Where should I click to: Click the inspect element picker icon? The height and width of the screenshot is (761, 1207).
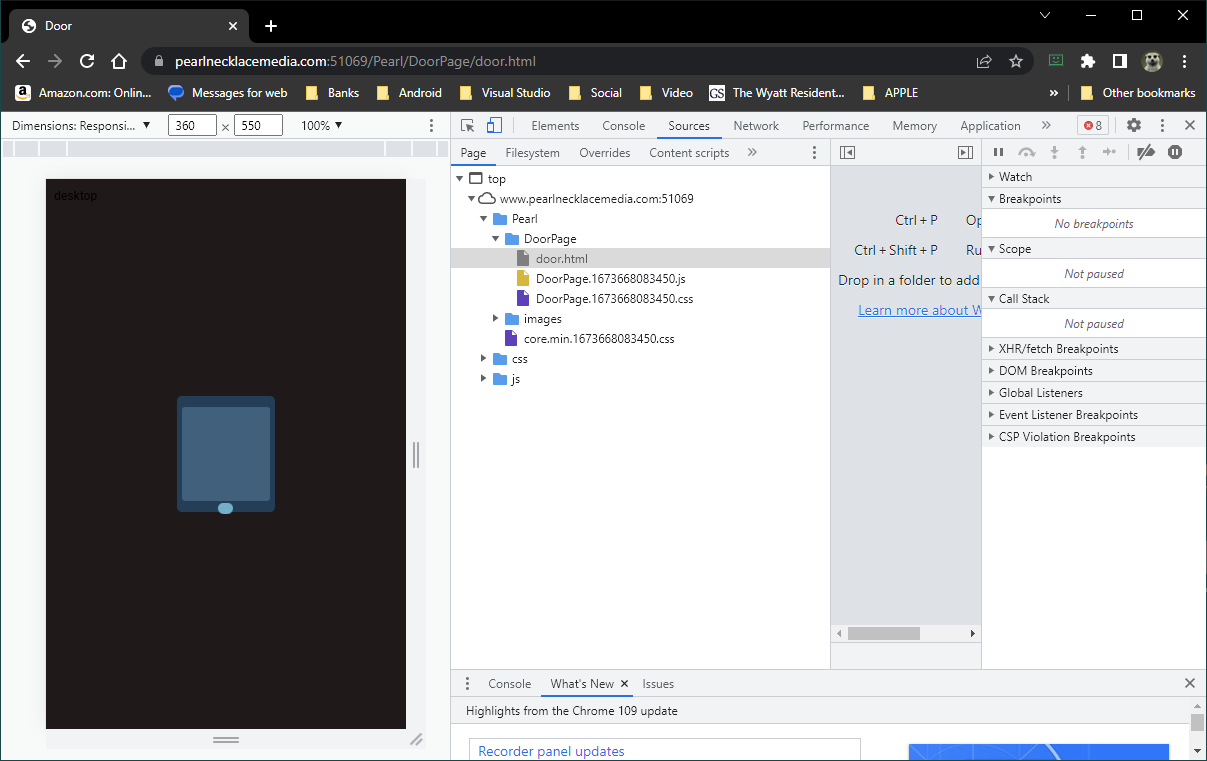[x=467, y=126]
